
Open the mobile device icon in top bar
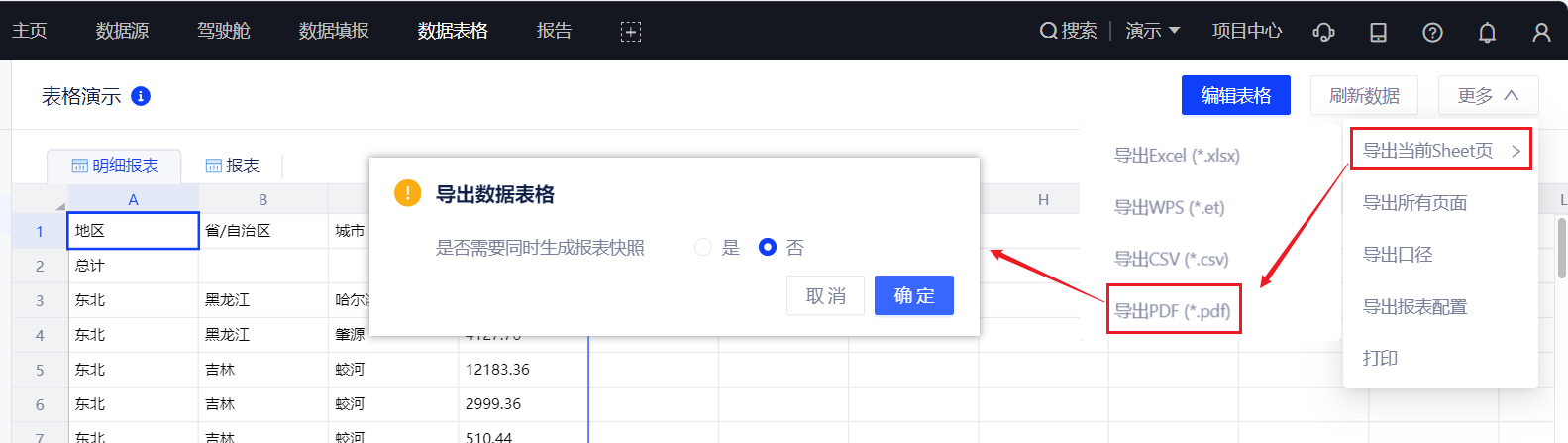(1378, 32)
